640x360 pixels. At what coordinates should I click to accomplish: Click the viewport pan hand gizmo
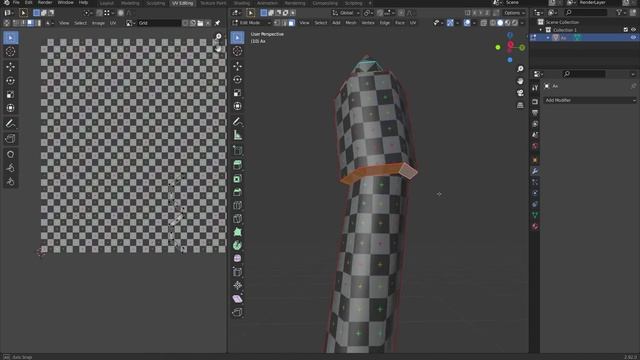(x=520, y=81)
